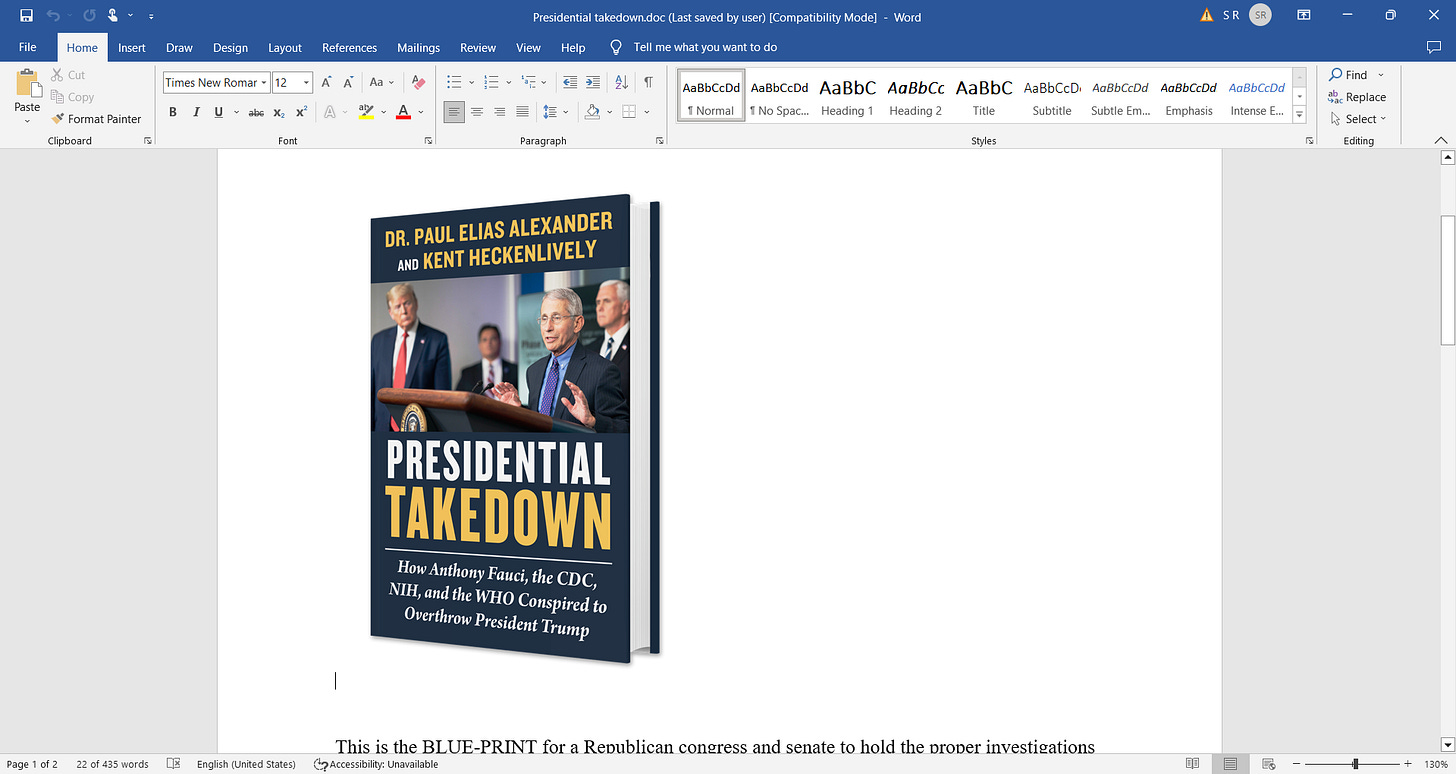1456x774 pixels.
Task: Expand the Styles gallery
Action: point(1300,115)
